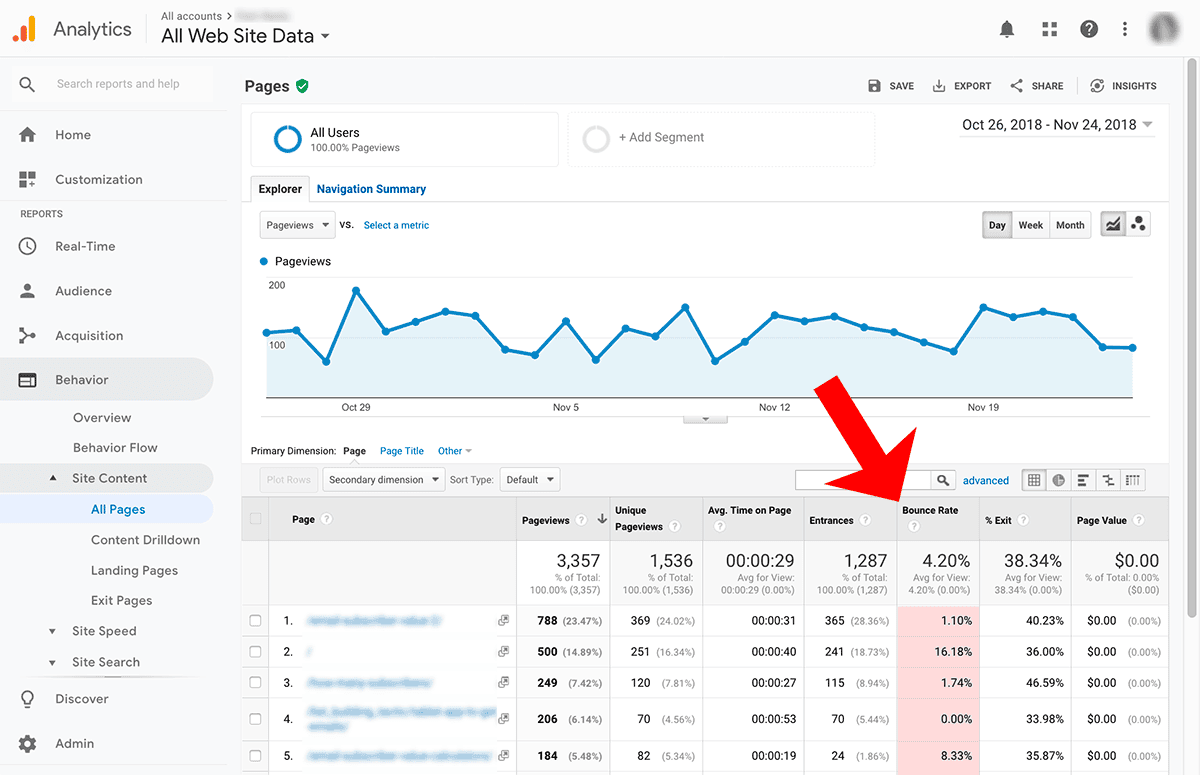1200x775 pixels.
Task: Switch to the Navigation Summary tab
Action: pos(371,189)
